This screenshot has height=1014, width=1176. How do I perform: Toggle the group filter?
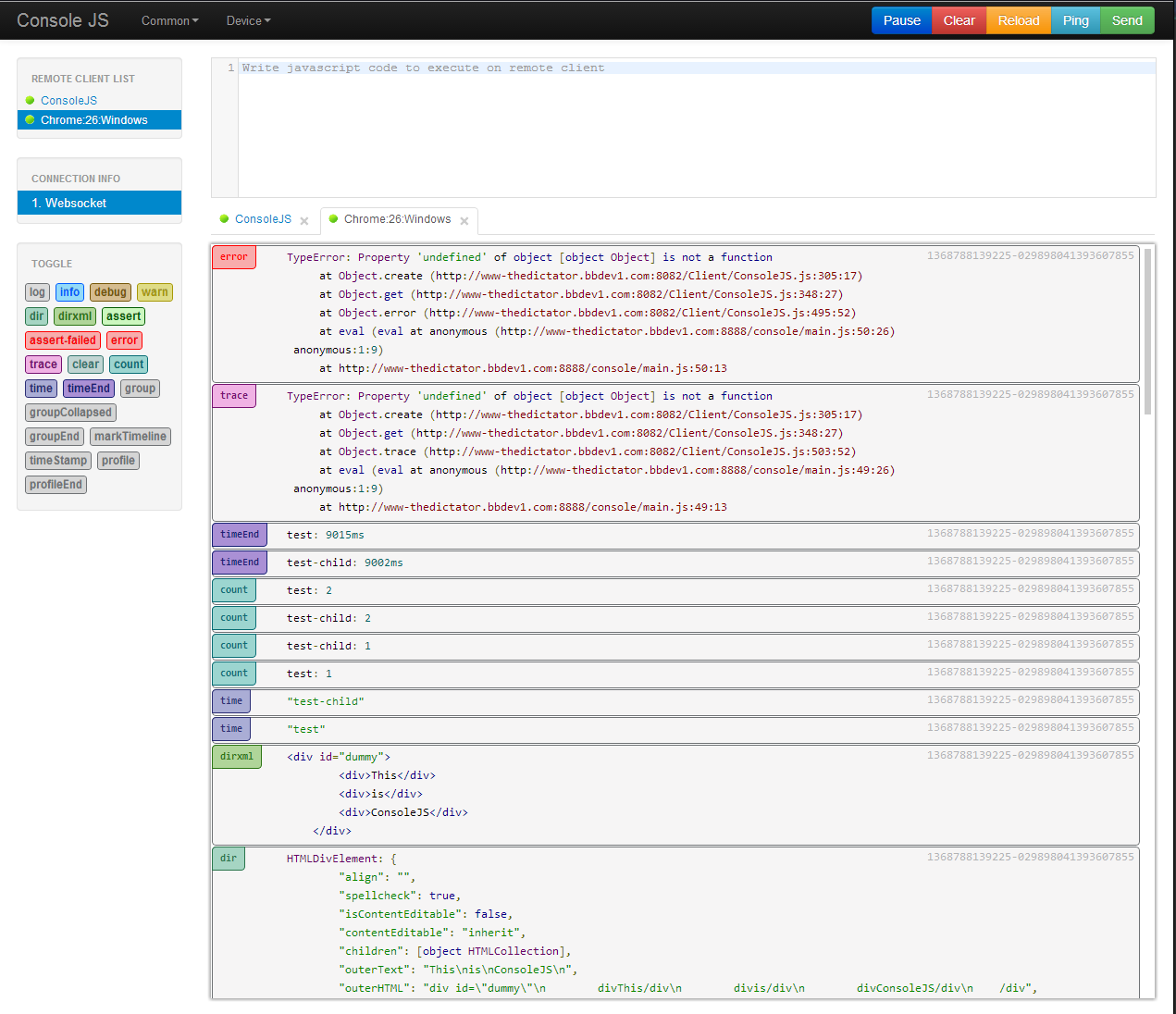[140, 389]
